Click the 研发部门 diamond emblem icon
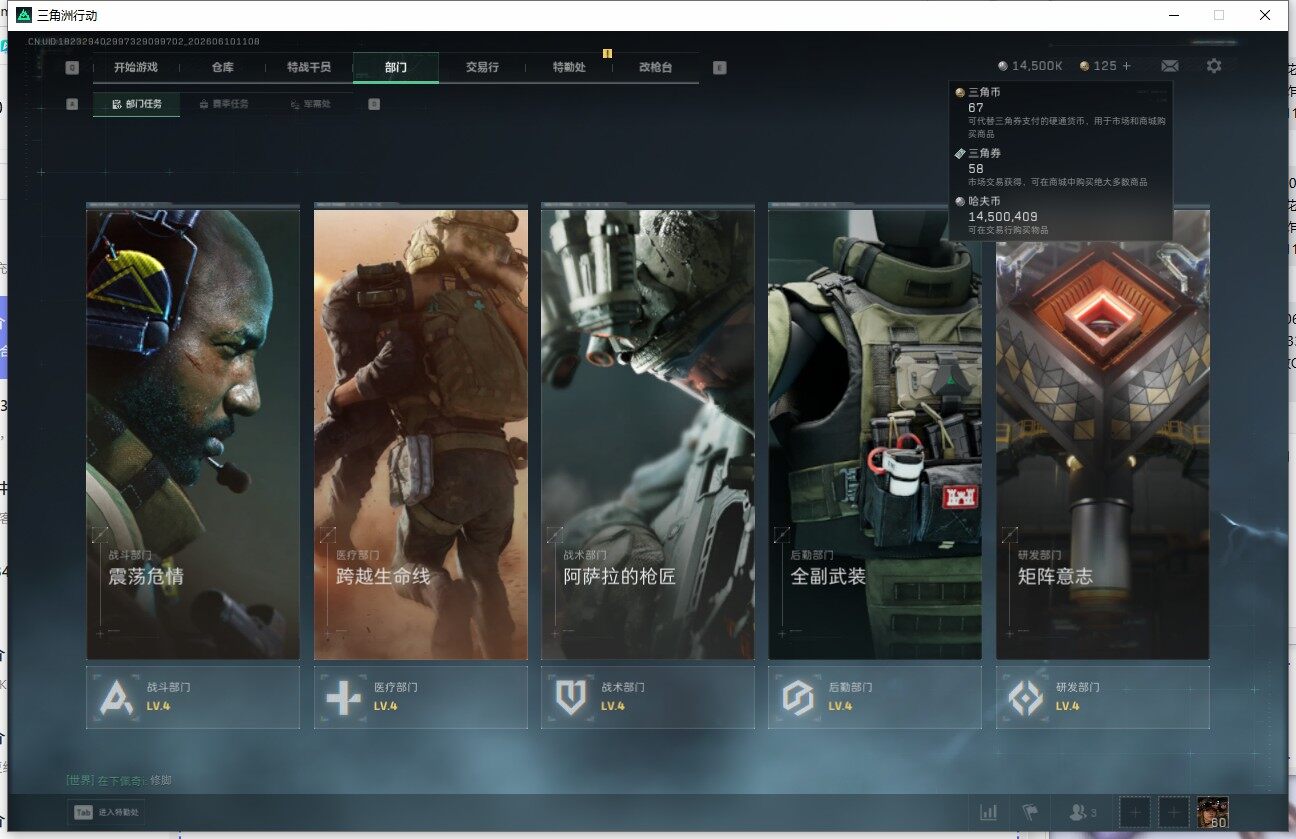1296x839 pixels. (1025, 697)
